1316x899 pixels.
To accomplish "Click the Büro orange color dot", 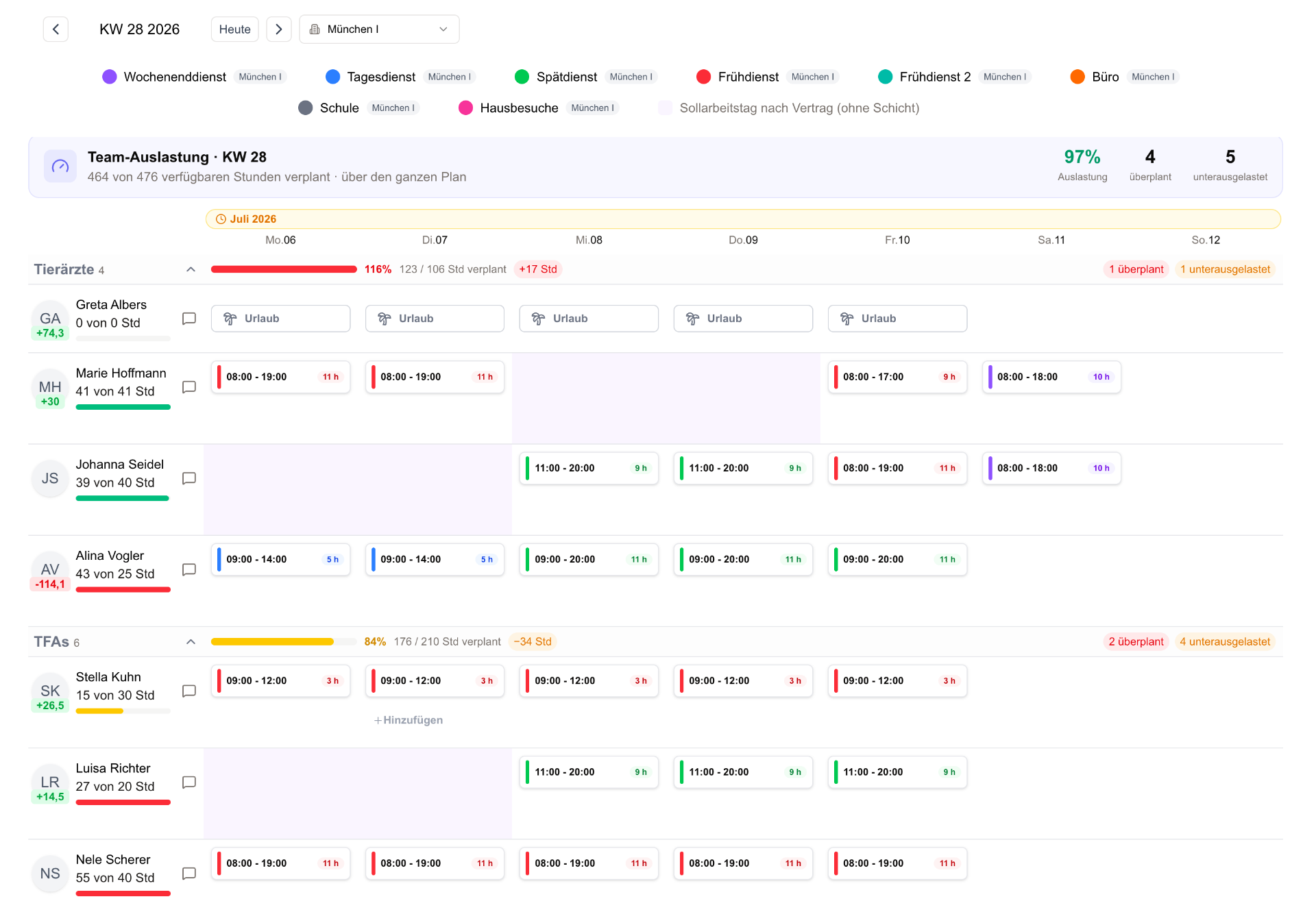I will (1077, 77).
